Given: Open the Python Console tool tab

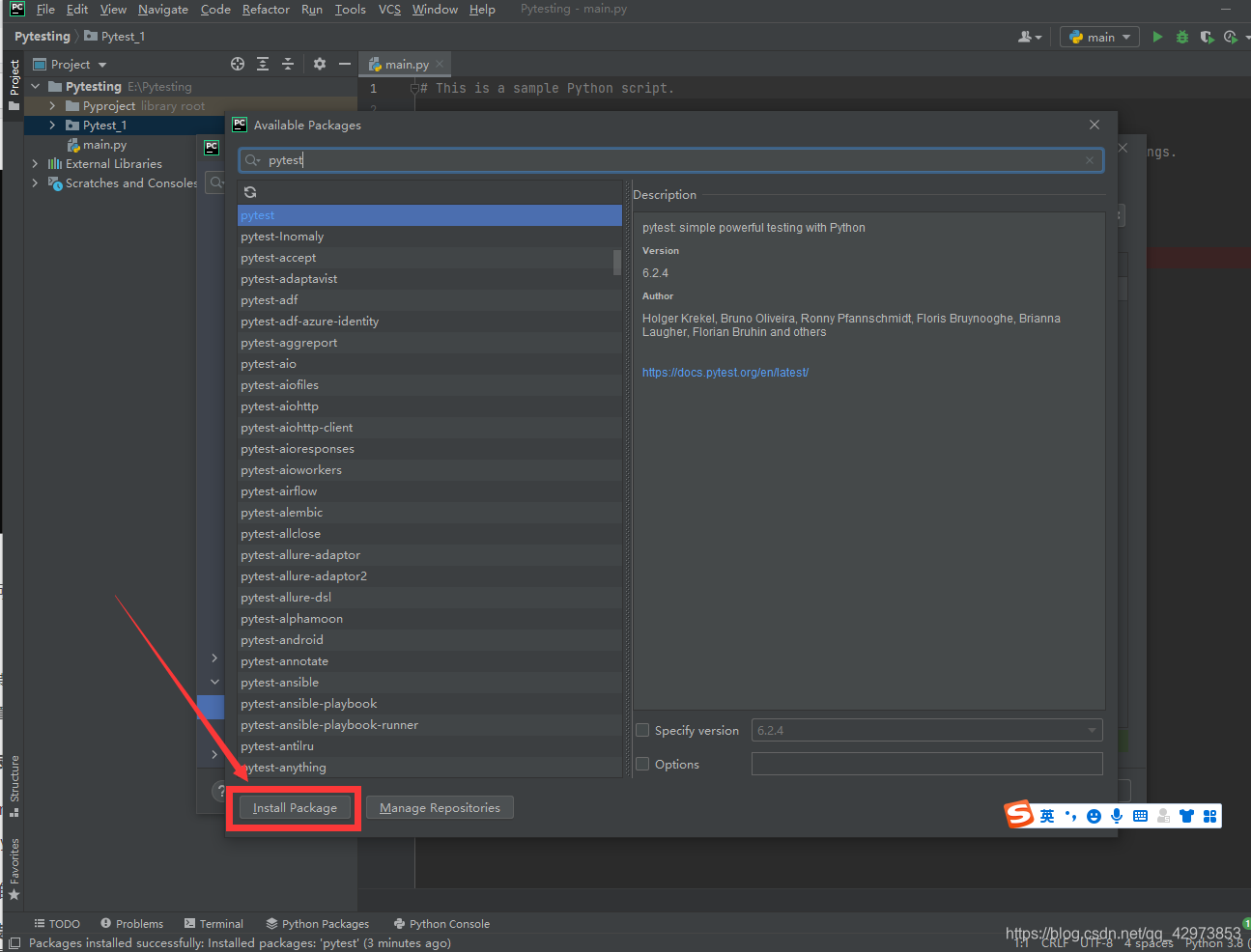Looking at the screenshot, I should [441, 924].
